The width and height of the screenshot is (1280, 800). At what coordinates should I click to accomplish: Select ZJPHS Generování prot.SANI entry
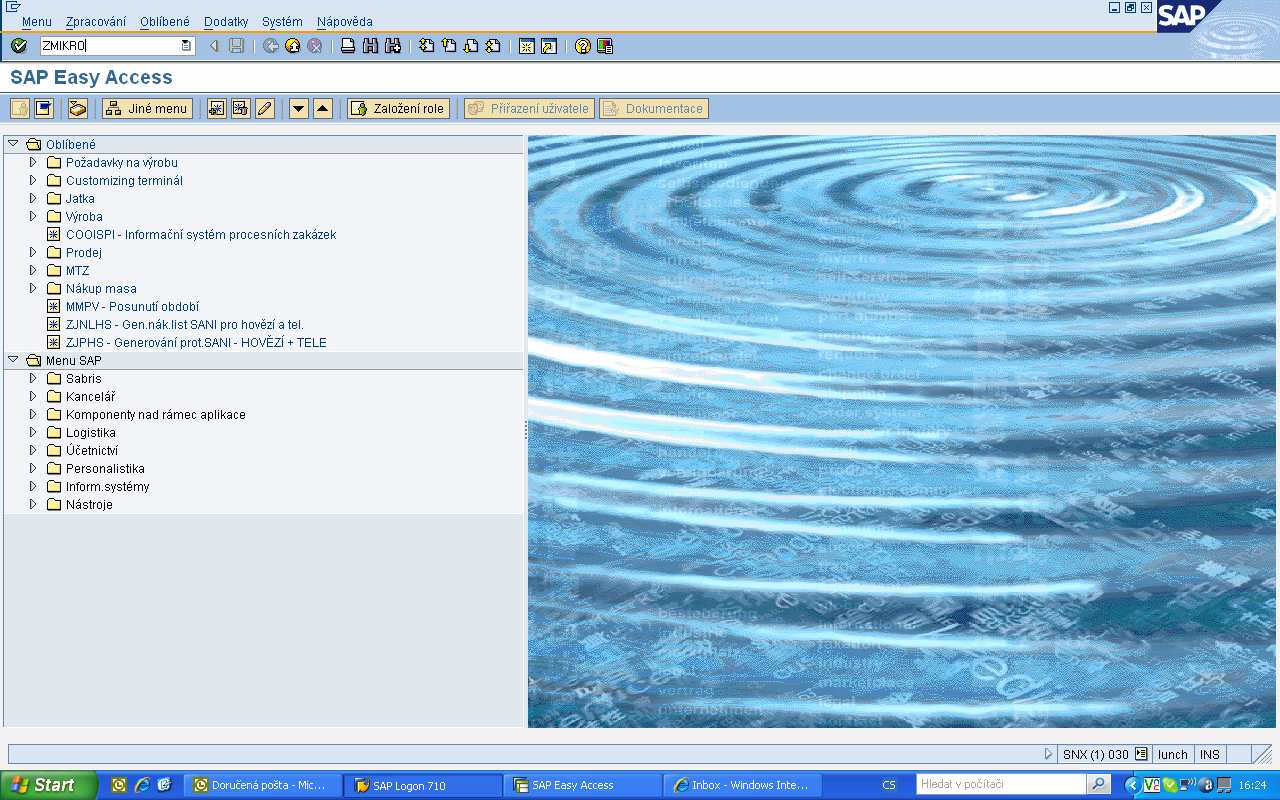(x=196, y=342)
